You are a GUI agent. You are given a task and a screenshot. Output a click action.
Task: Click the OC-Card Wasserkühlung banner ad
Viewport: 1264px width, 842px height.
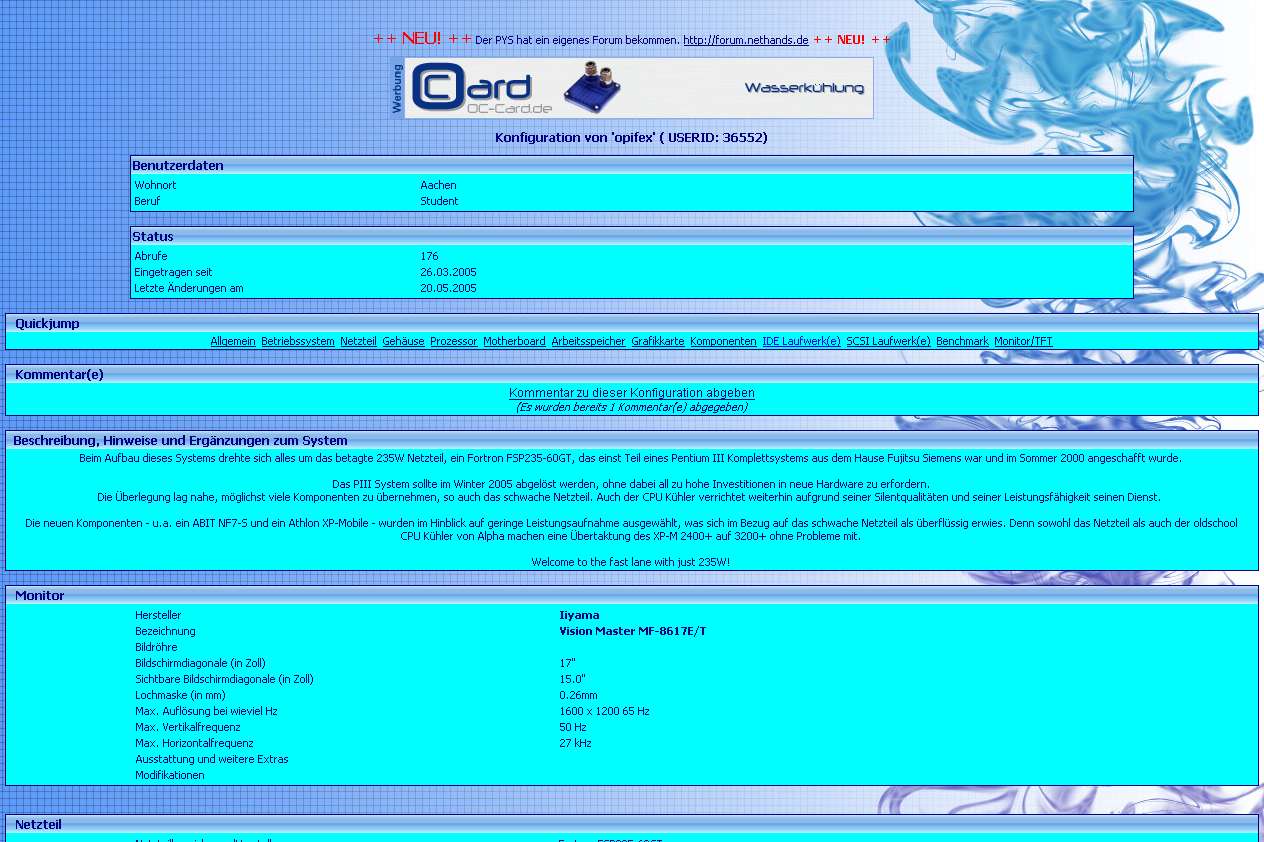632,88
